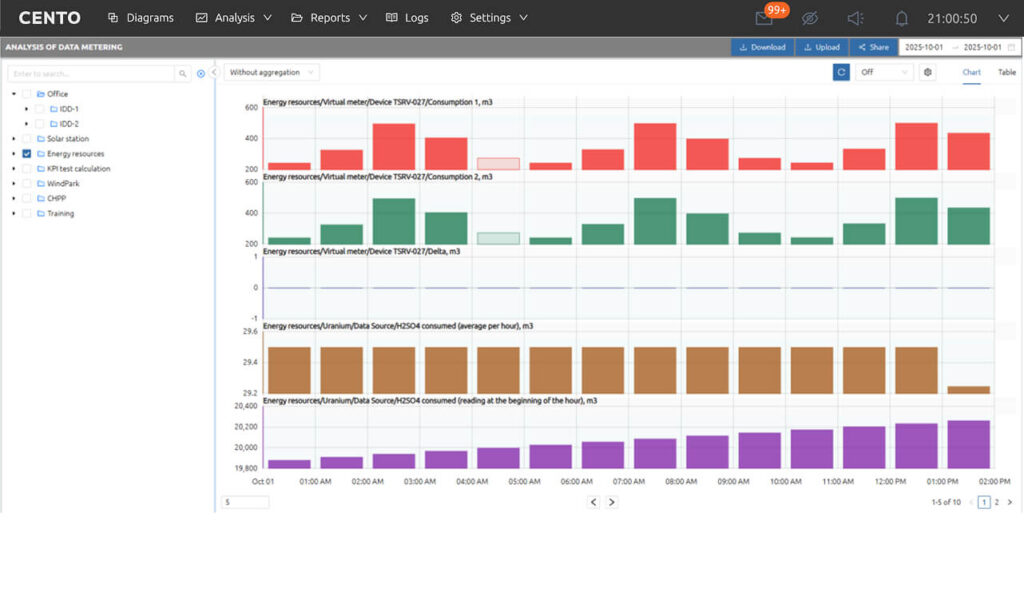This screenshot has width=1024, height=608.
Task: Expand the CHPP tree node arrow
Action: pos(14,198)
